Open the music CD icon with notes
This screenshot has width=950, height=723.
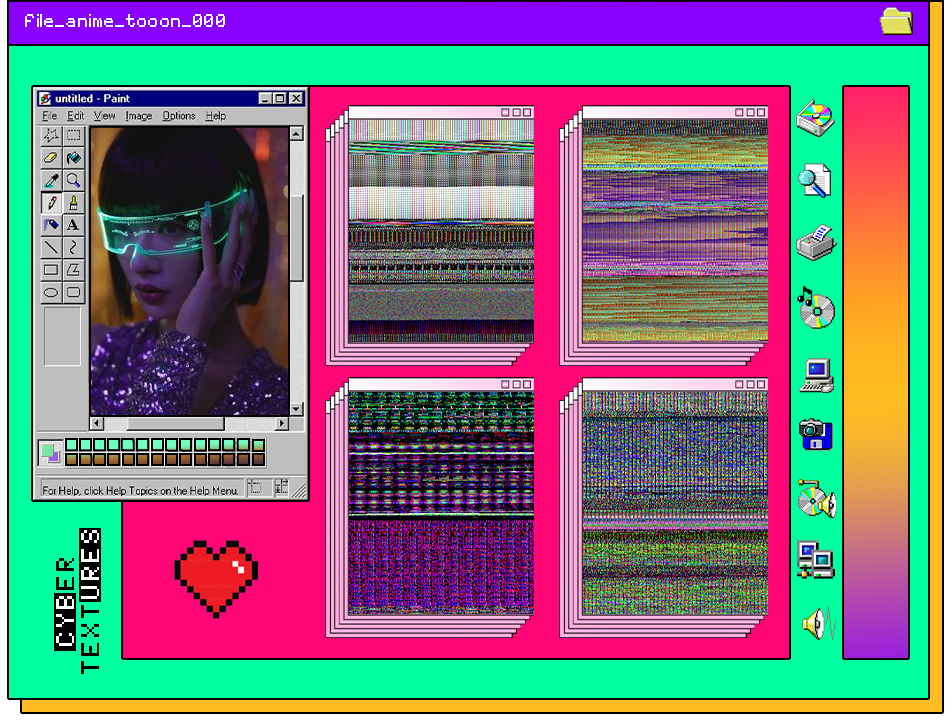[815, 308]
